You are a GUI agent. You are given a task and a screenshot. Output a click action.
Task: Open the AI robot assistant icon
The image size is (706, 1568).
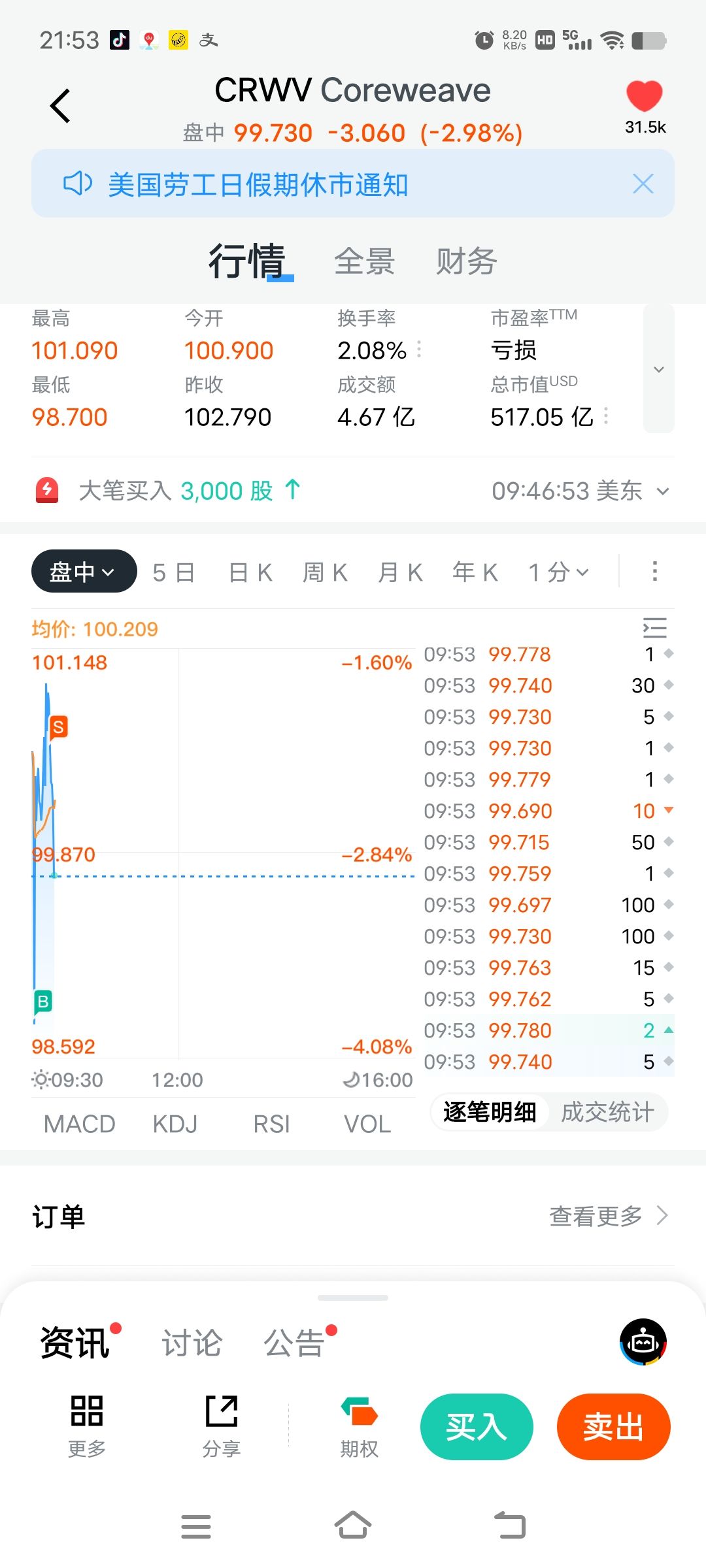(643, 1342)
